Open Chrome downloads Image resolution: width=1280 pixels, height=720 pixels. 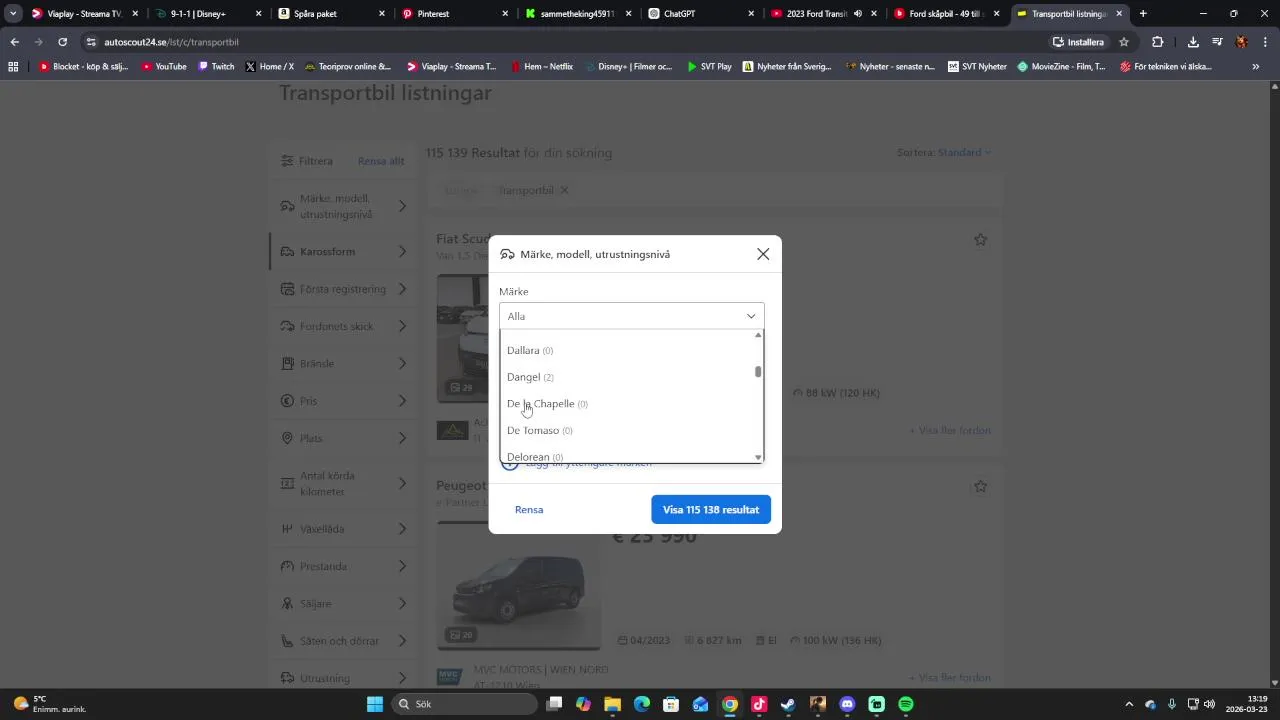(x=1193, y=42)
